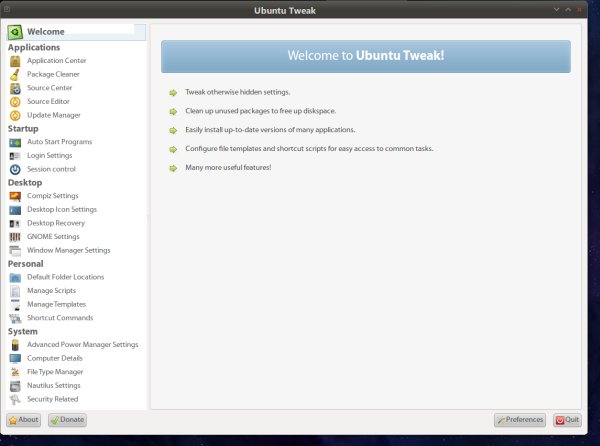
Task: Click the Shortcut Commands icon
Action: 15,319
